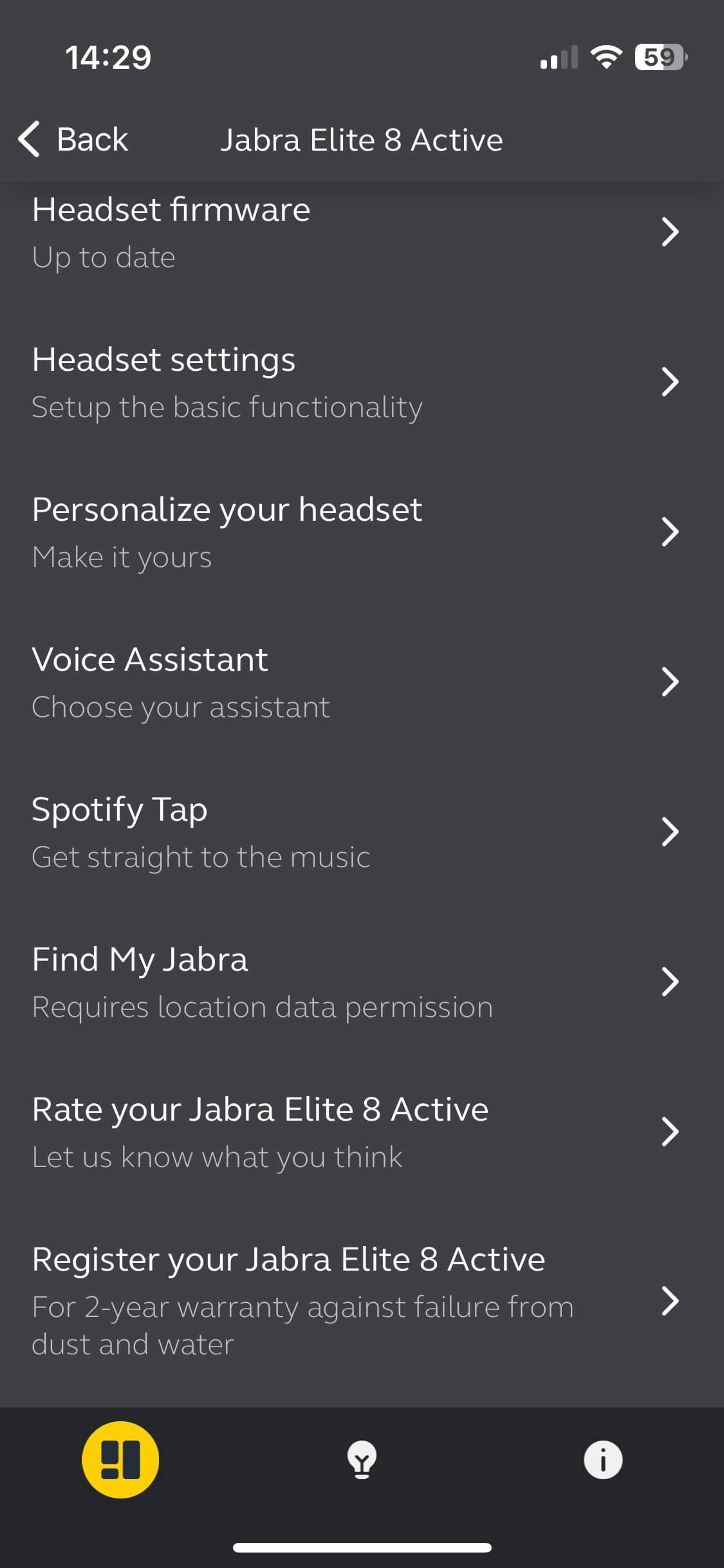The image size is (724, 1568).
Task: Open the info tab icon
Action: [x=602, y=1459]
